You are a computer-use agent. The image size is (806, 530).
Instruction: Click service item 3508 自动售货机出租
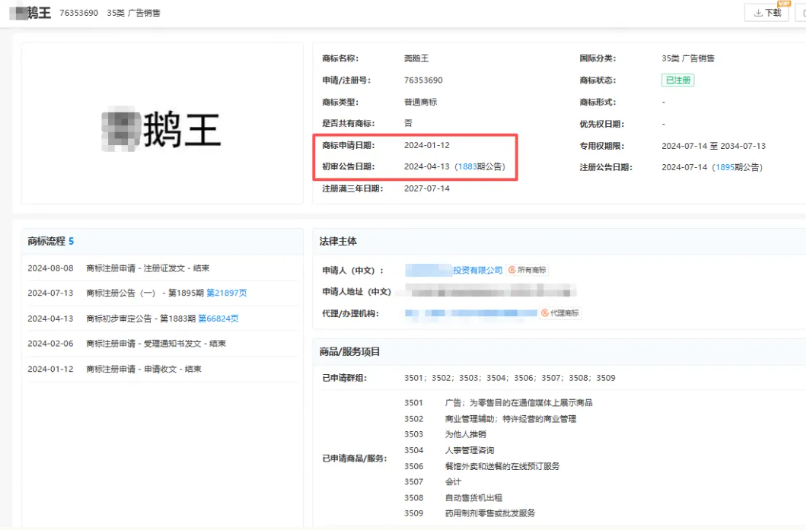(x=453, y=498)
